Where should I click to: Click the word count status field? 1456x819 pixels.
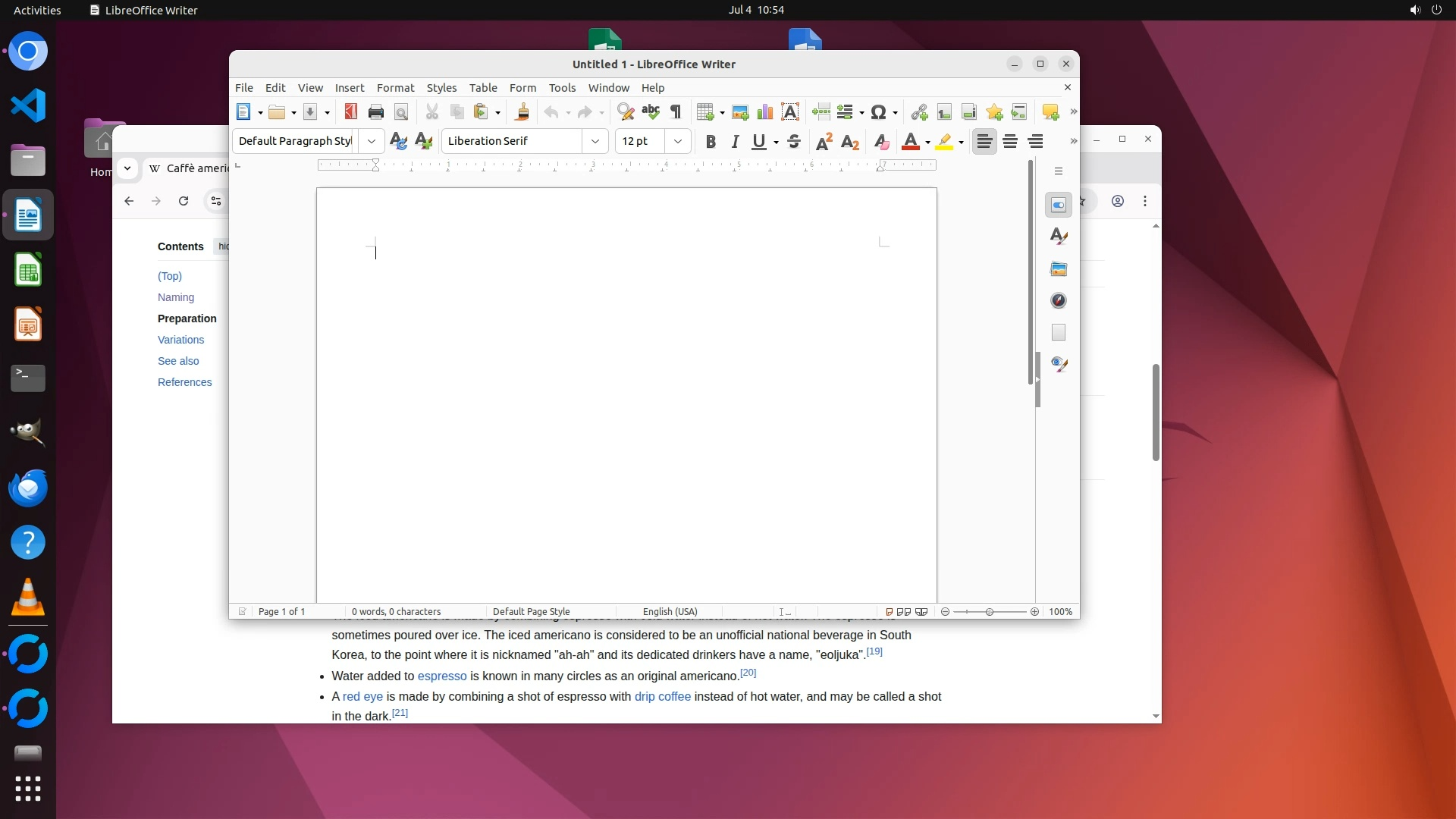pyautogui.click(x=396, y=611)
